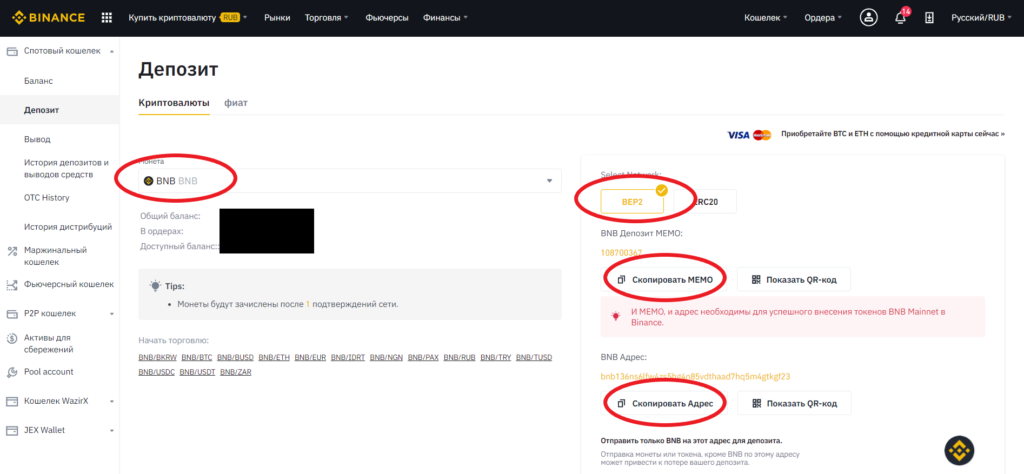Click the WazirX wallet icon

tap(12, 401)
